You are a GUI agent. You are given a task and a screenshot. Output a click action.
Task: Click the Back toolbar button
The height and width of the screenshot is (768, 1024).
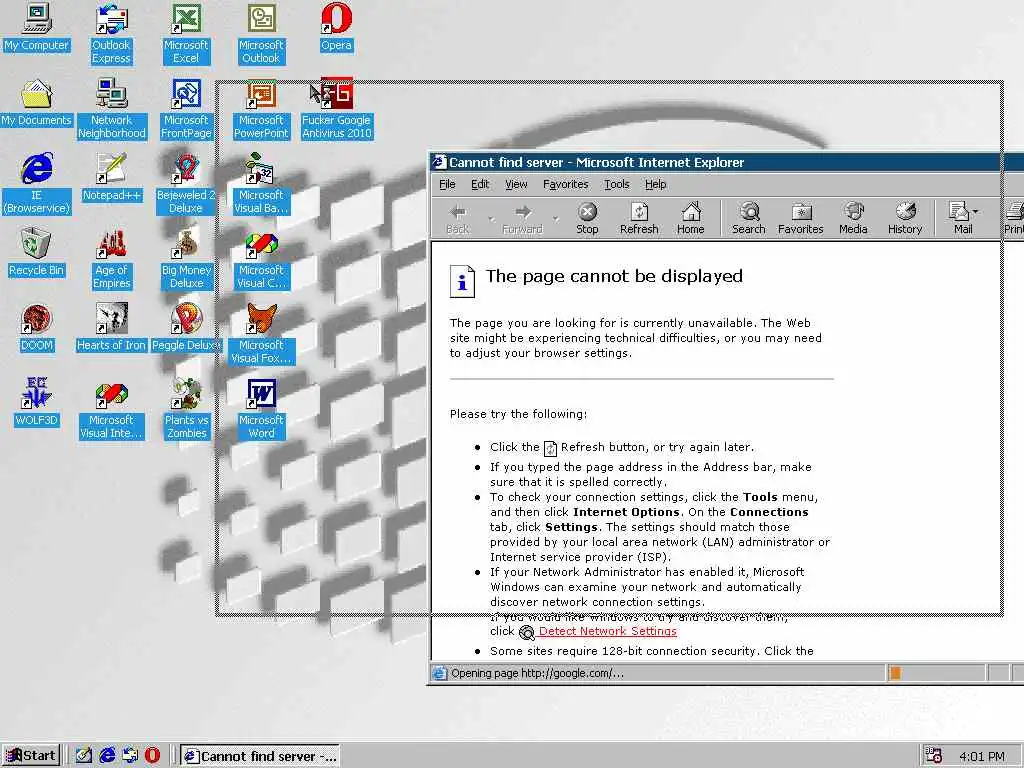pos(458,219)
